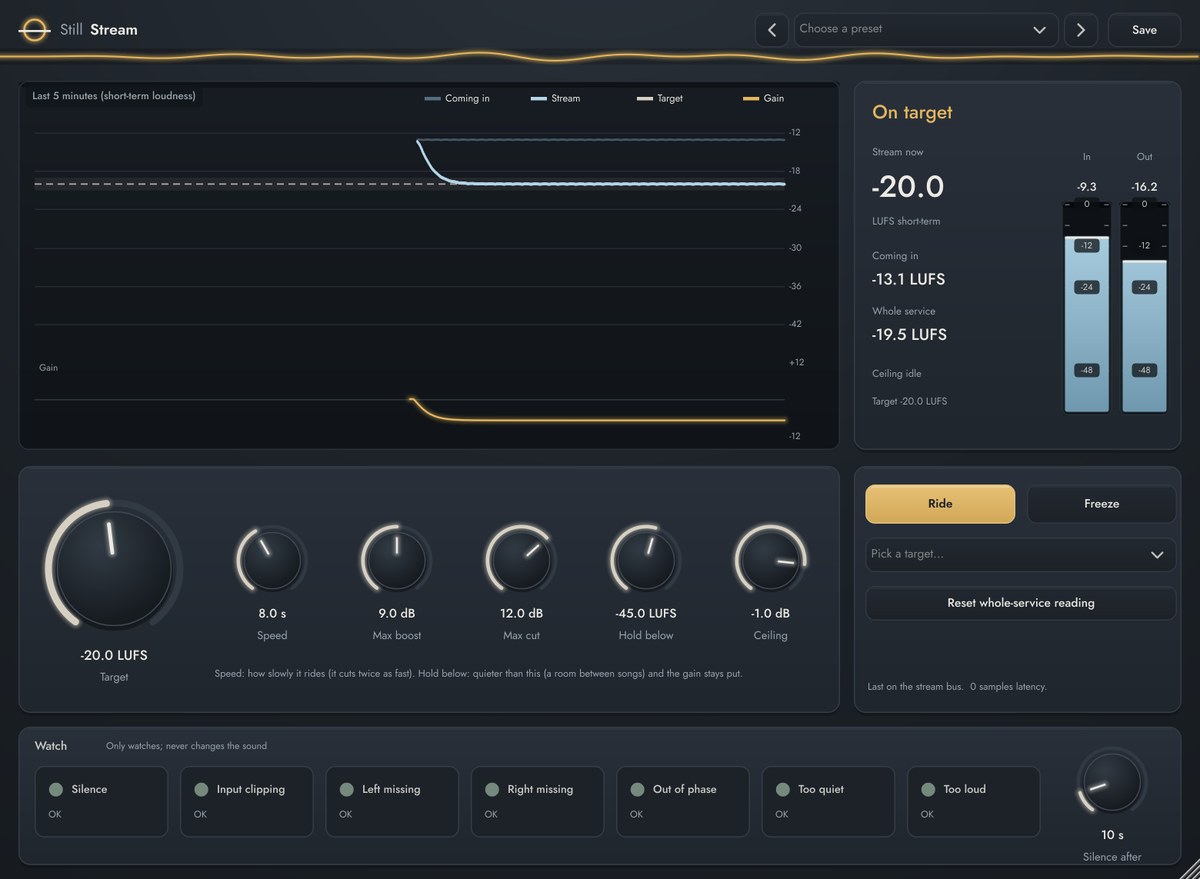This screenshot has width=1200, height=879.
Task: Click the -16.2 output peak readout
Action: [1144, 187]
